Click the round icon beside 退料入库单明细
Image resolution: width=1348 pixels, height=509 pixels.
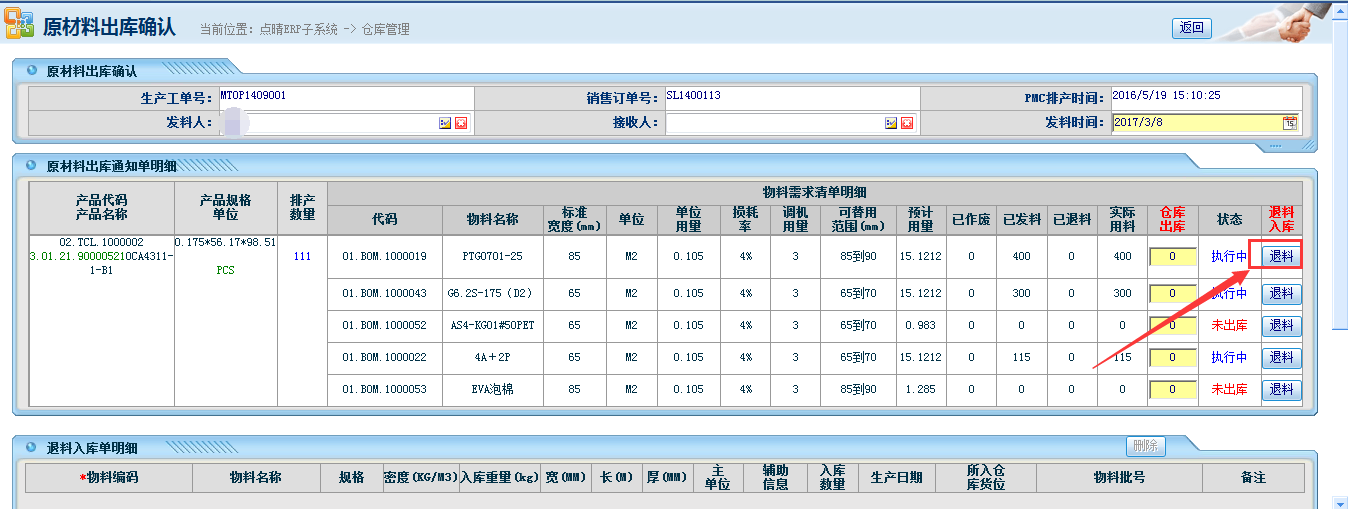pyautogui.click(x=32, y=448)
